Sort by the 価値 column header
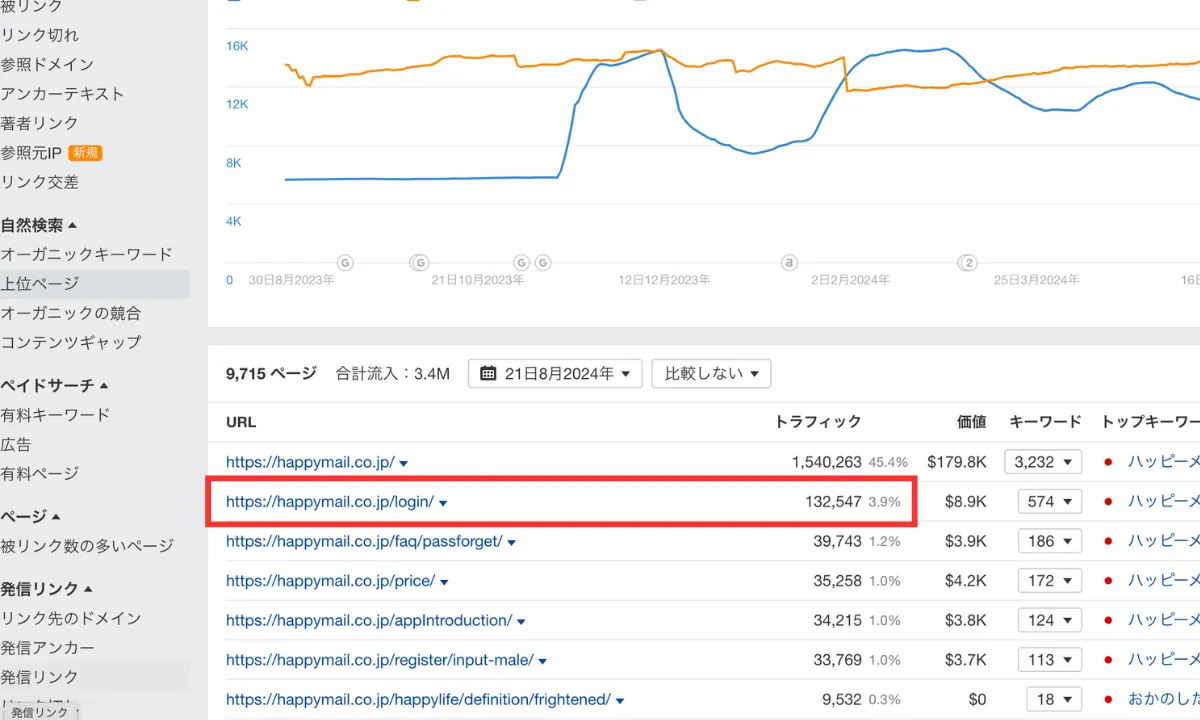Screen dimensions: 1200x720 point(972,422)
